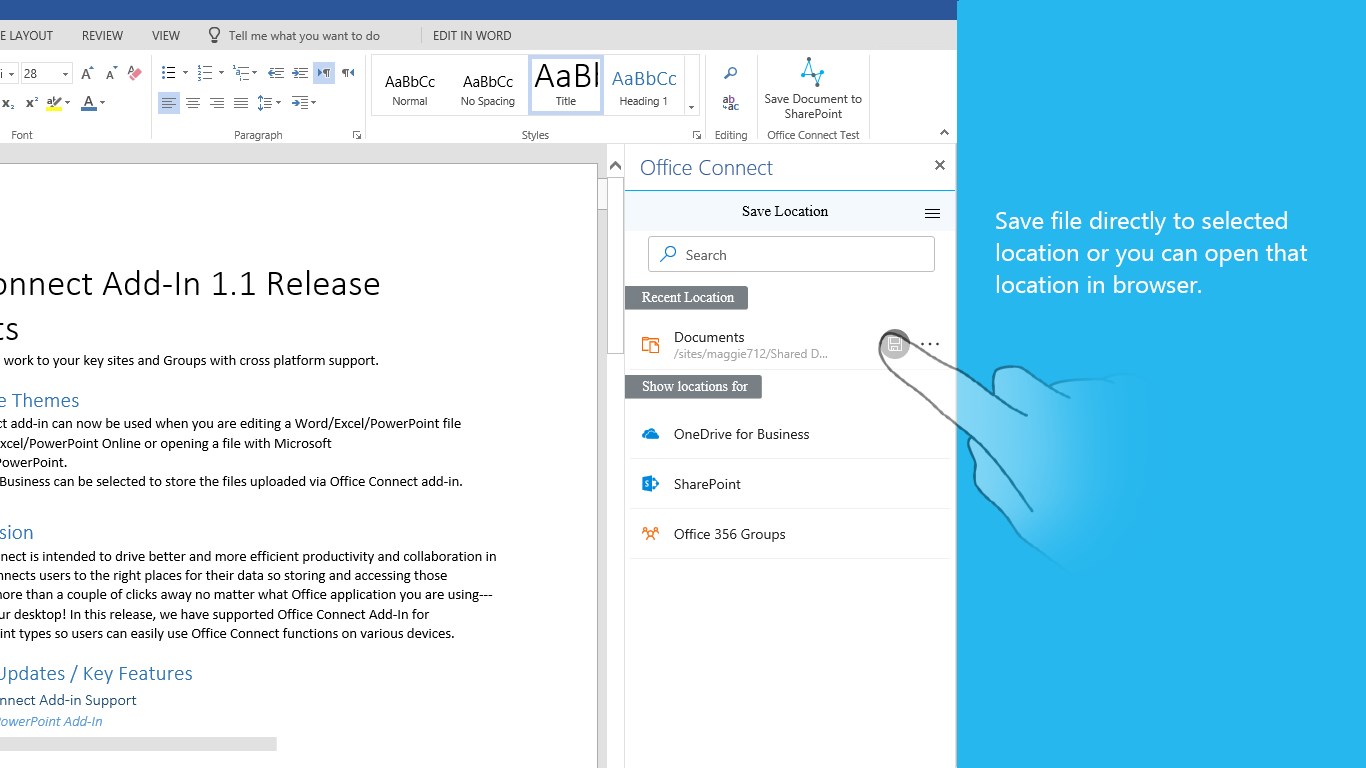Apply the No Spacing style

pyautogui.click(x=488, y=86)
